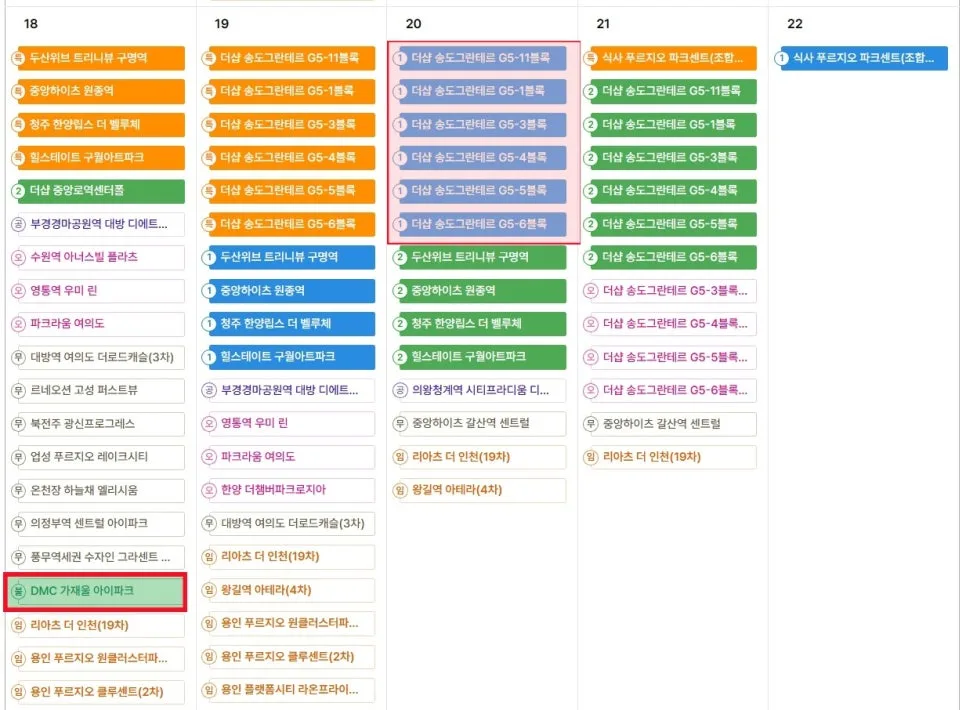Click orange 송도그란테르 G5-3블록 on day 19

[288, 124]
